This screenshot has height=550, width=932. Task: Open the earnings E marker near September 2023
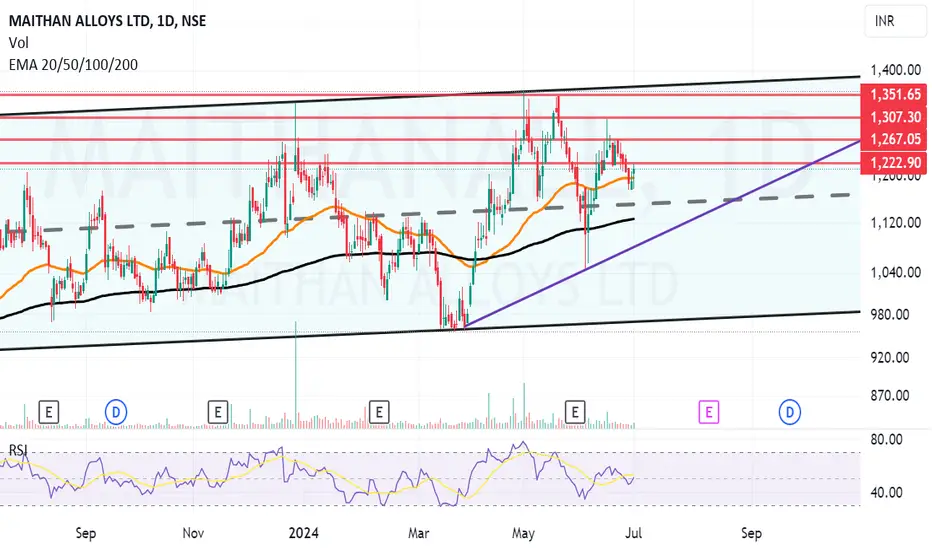pos(49,411)
